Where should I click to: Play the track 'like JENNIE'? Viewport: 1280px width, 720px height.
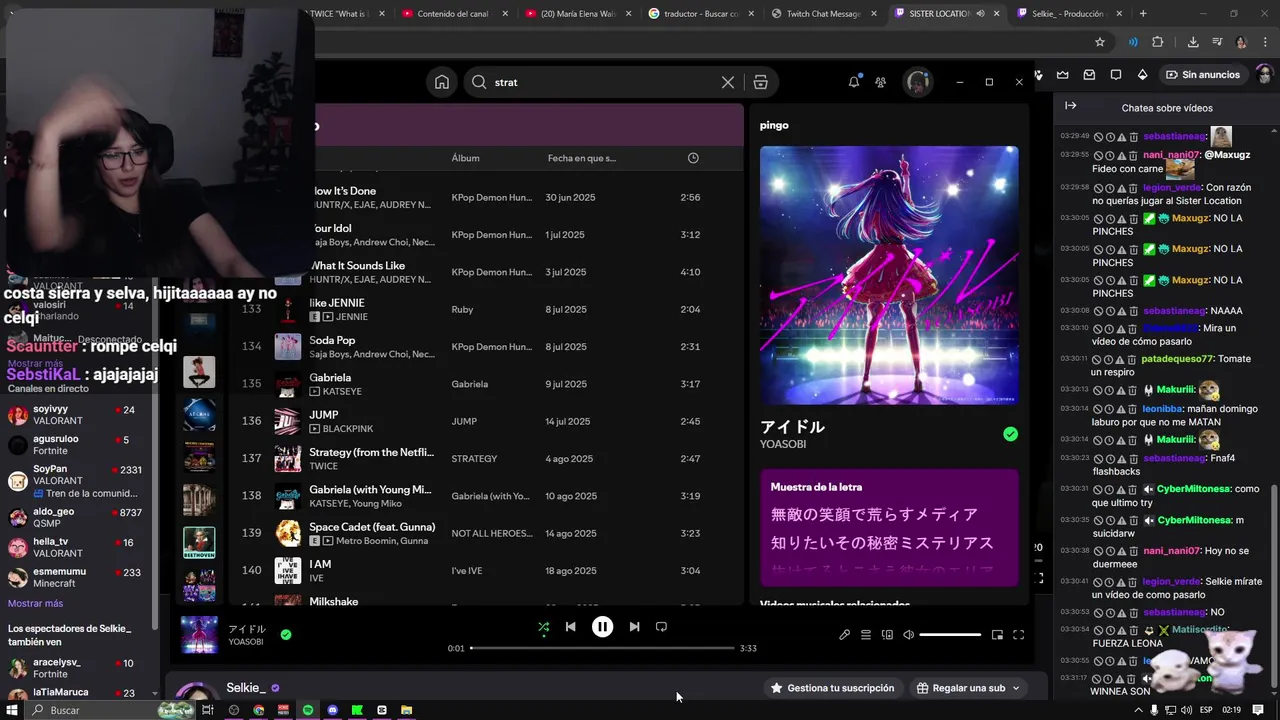pyautogui.click(x=487, y=309)
